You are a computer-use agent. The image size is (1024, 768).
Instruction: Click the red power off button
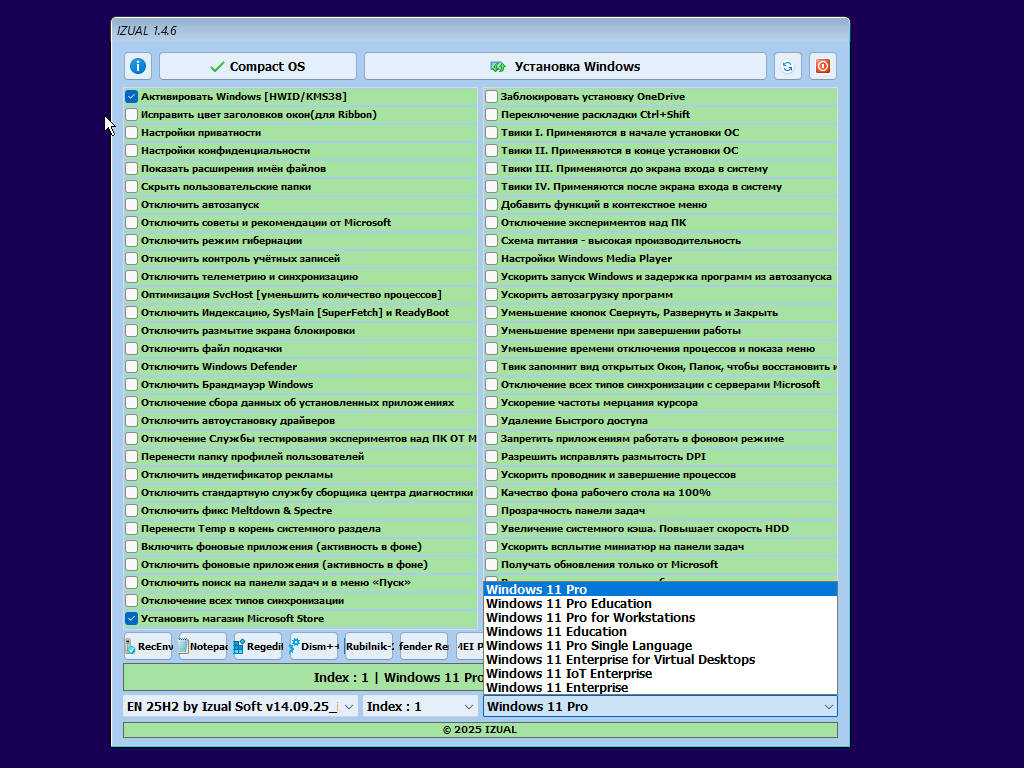coord(823,66)
